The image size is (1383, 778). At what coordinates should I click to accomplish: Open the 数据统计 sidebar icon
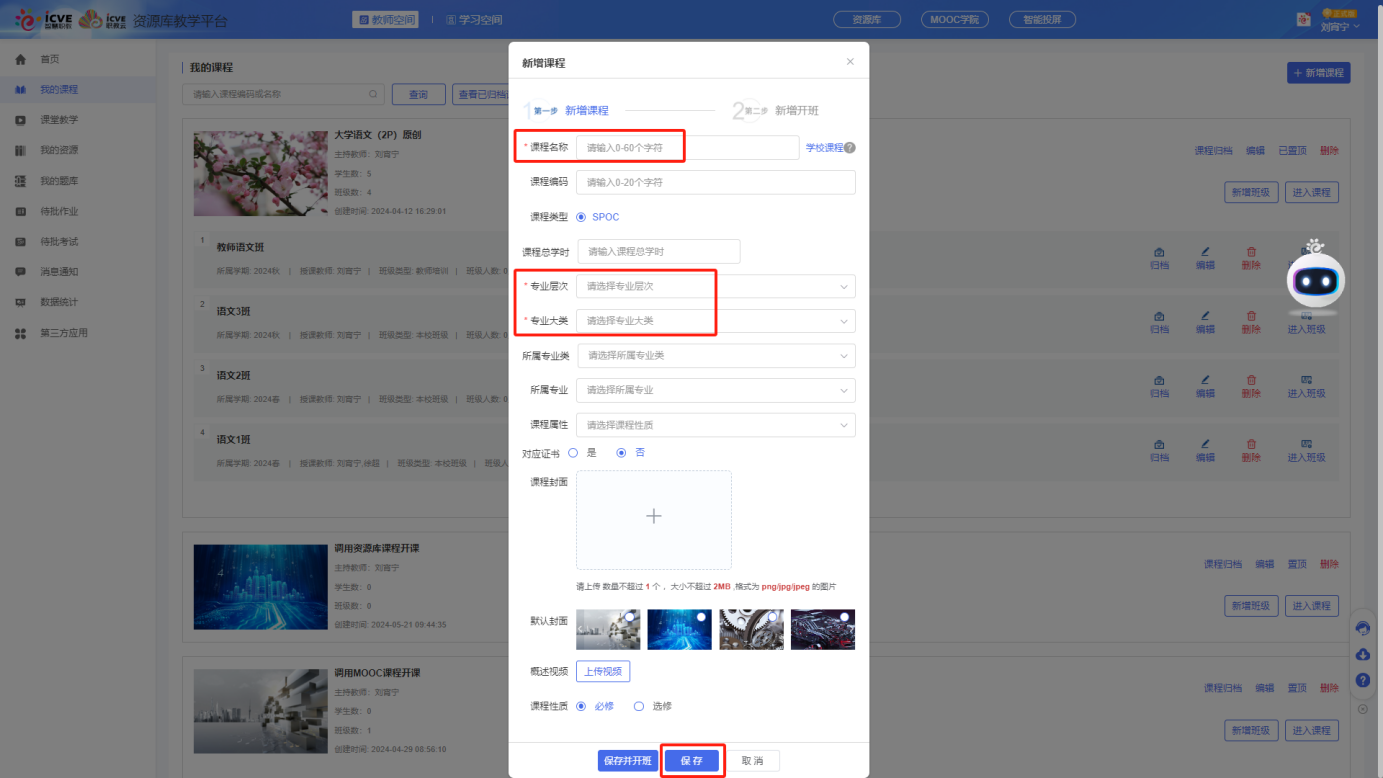click(x=20, y=302)
